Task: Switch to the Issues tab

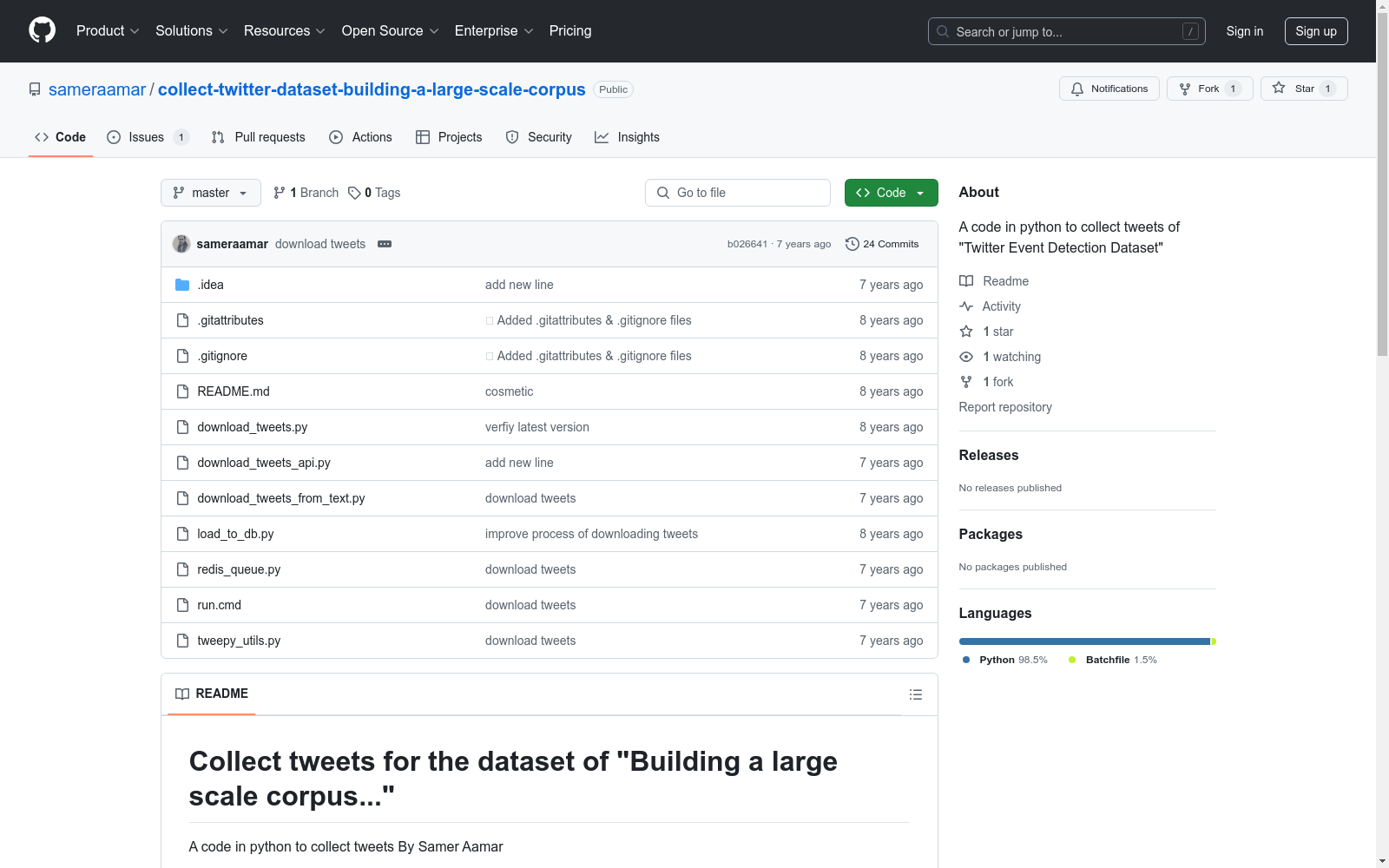Action: [148, 137]
